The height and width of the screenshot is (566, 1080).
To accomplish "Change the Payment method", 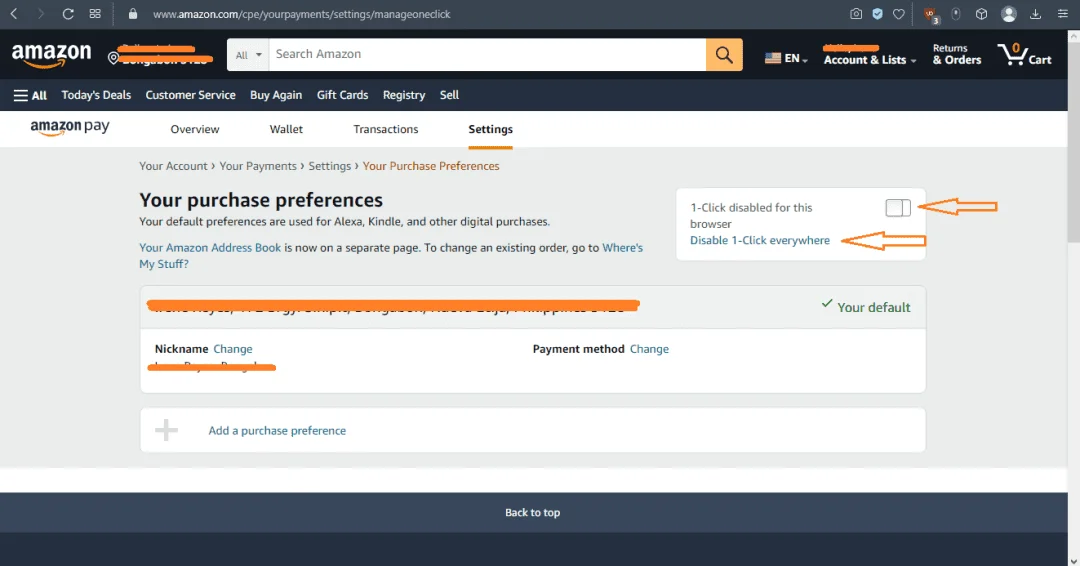I will coord(649,349).
